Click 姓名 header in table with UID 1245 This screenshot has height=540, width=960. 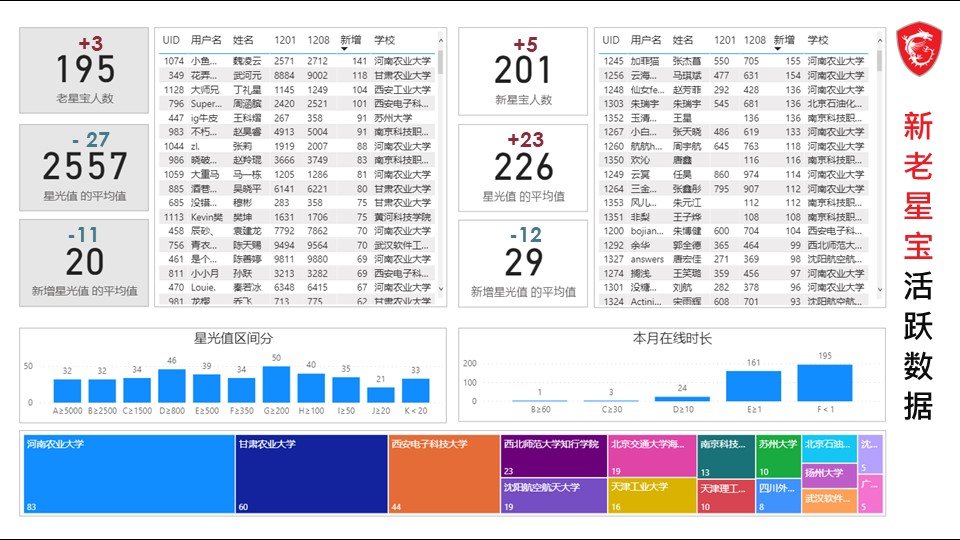(683, 40)
